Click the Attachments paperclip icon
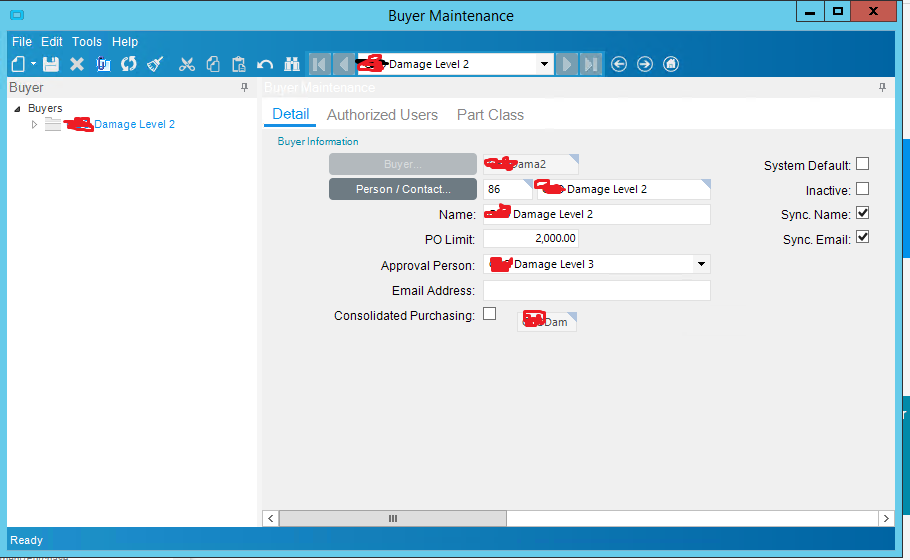This screenshot has width=910, height=560. pos(103,64)
